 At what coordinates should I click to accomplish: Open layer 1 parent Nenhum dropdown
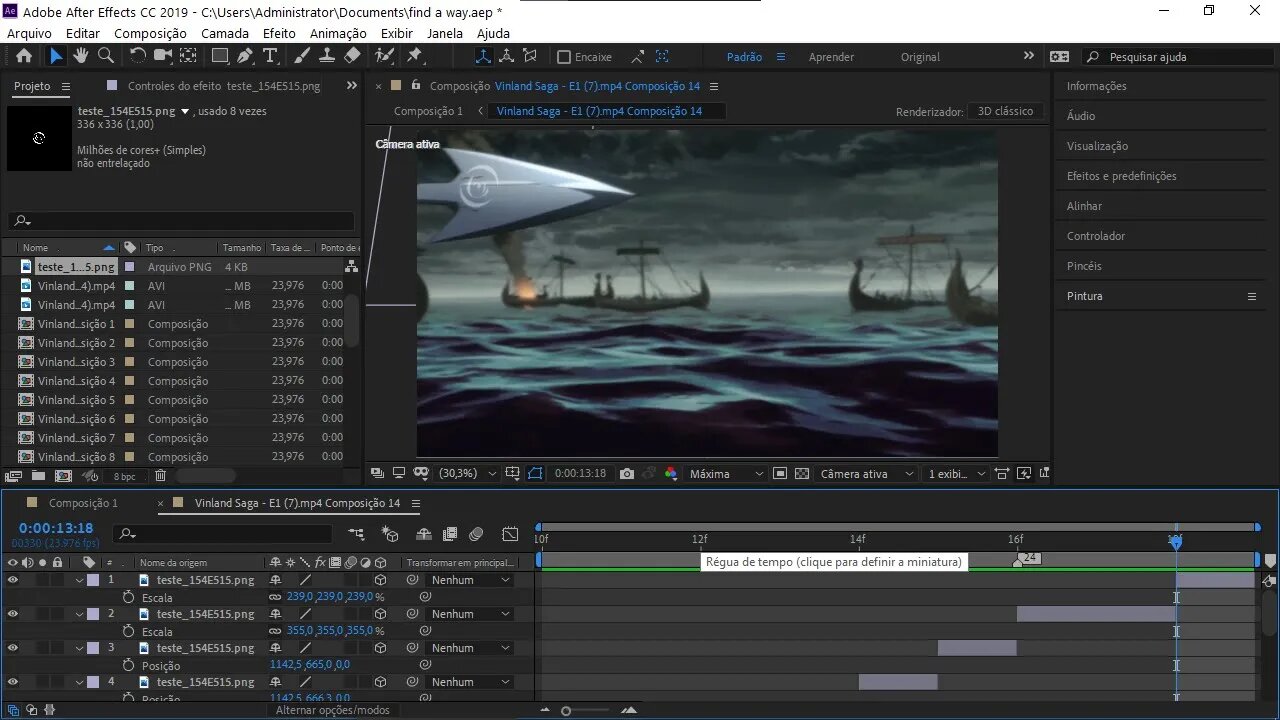pos(469,580)
